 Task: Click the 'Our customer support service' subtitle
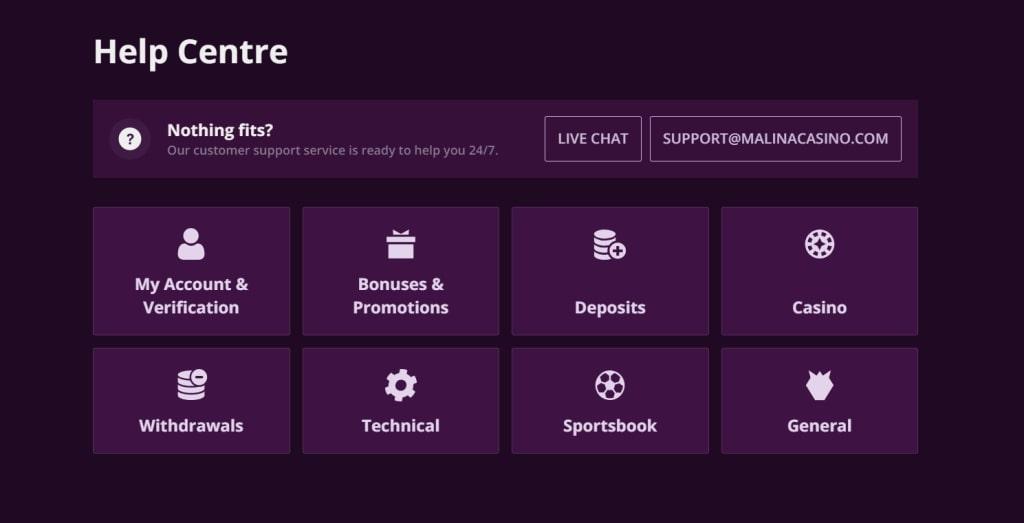click(332, 150)
